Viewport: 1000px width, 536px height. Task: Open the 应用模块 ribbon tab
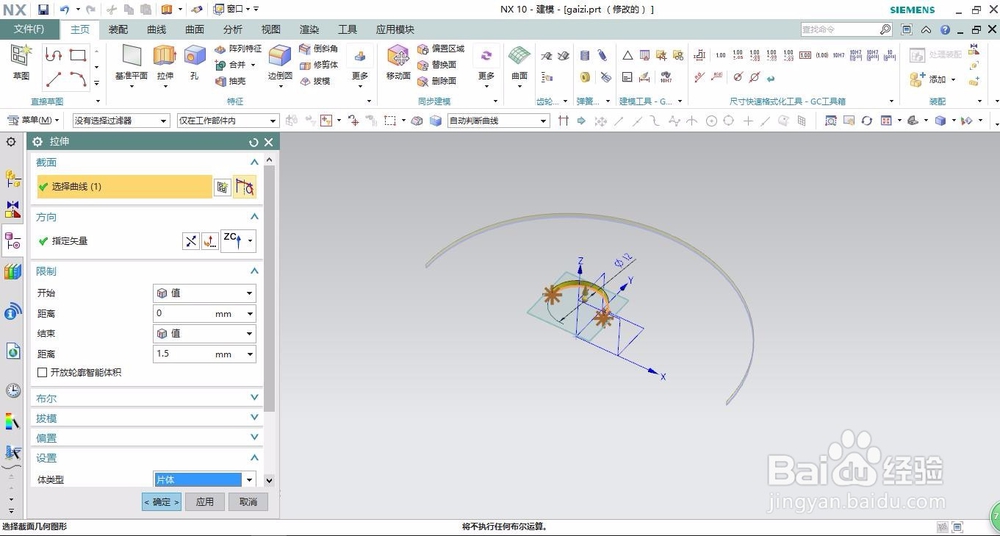(x=395, y=29)
